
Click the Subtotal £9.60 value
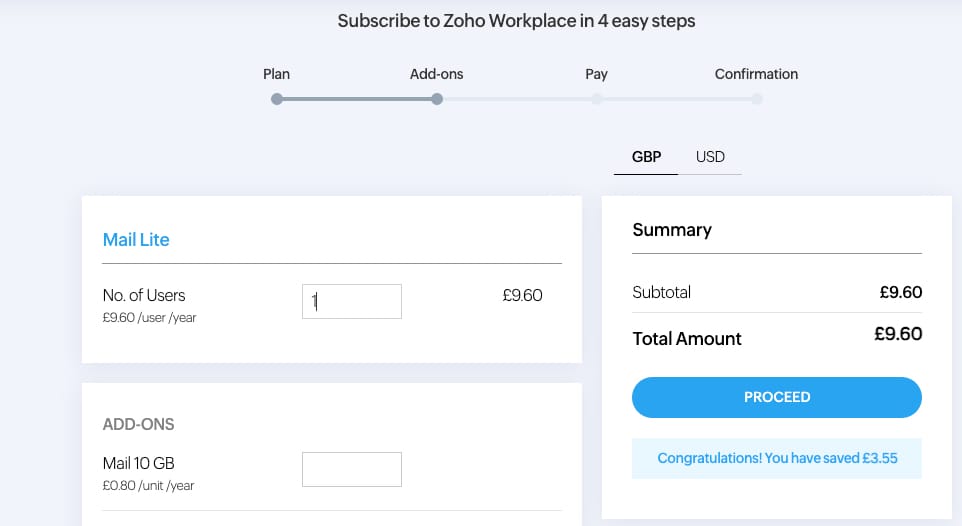(x=900, y=293)
